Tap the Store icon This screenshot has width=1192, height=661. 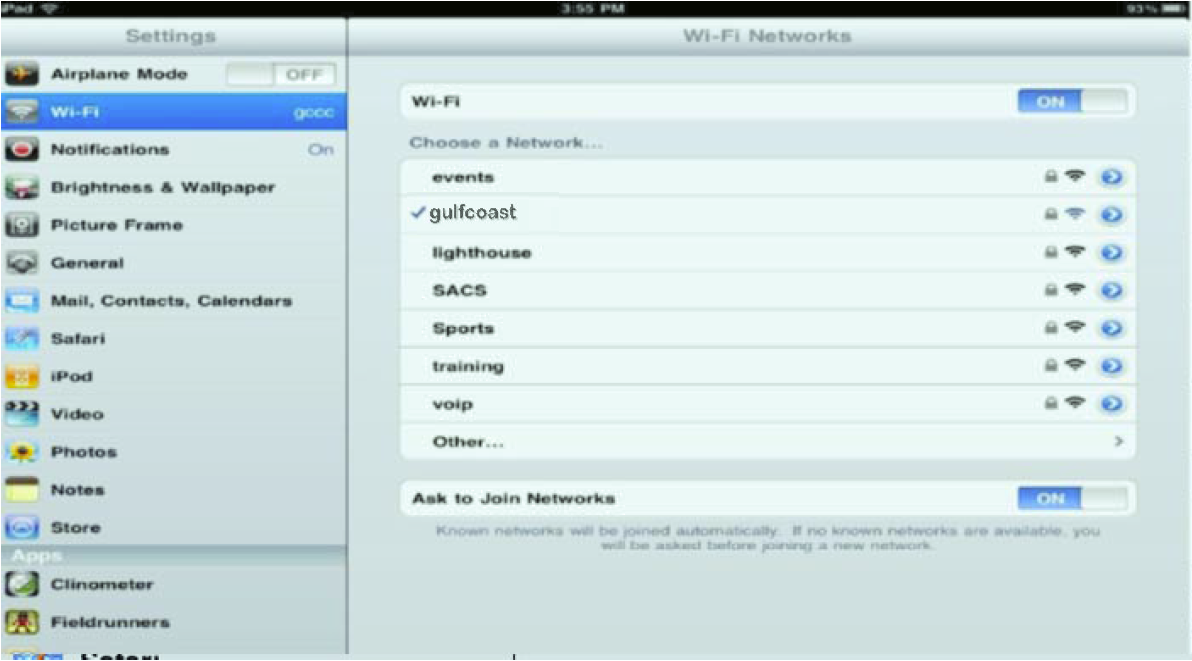click(x=21, y=527)
